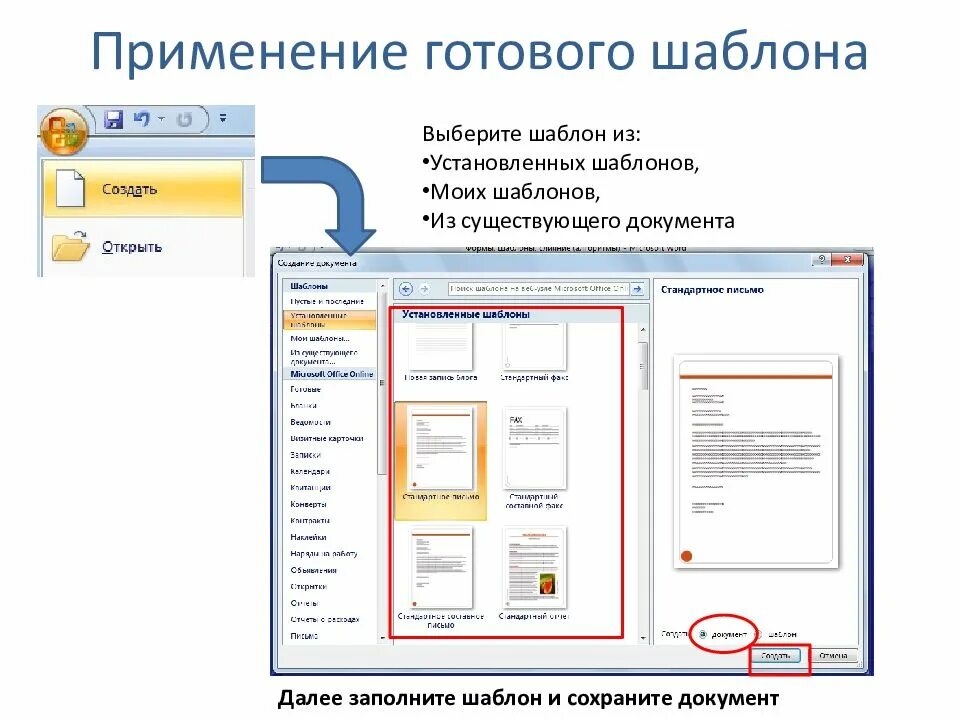Click the blank page icon beside Создать
The image size is (960, 720).
[70, 189]
